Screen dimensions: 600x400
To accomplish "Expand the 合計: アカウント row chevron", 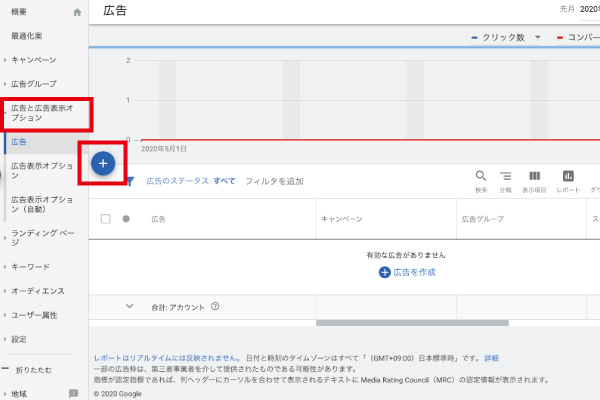I will pyautogui.click(x=129, y=306).
